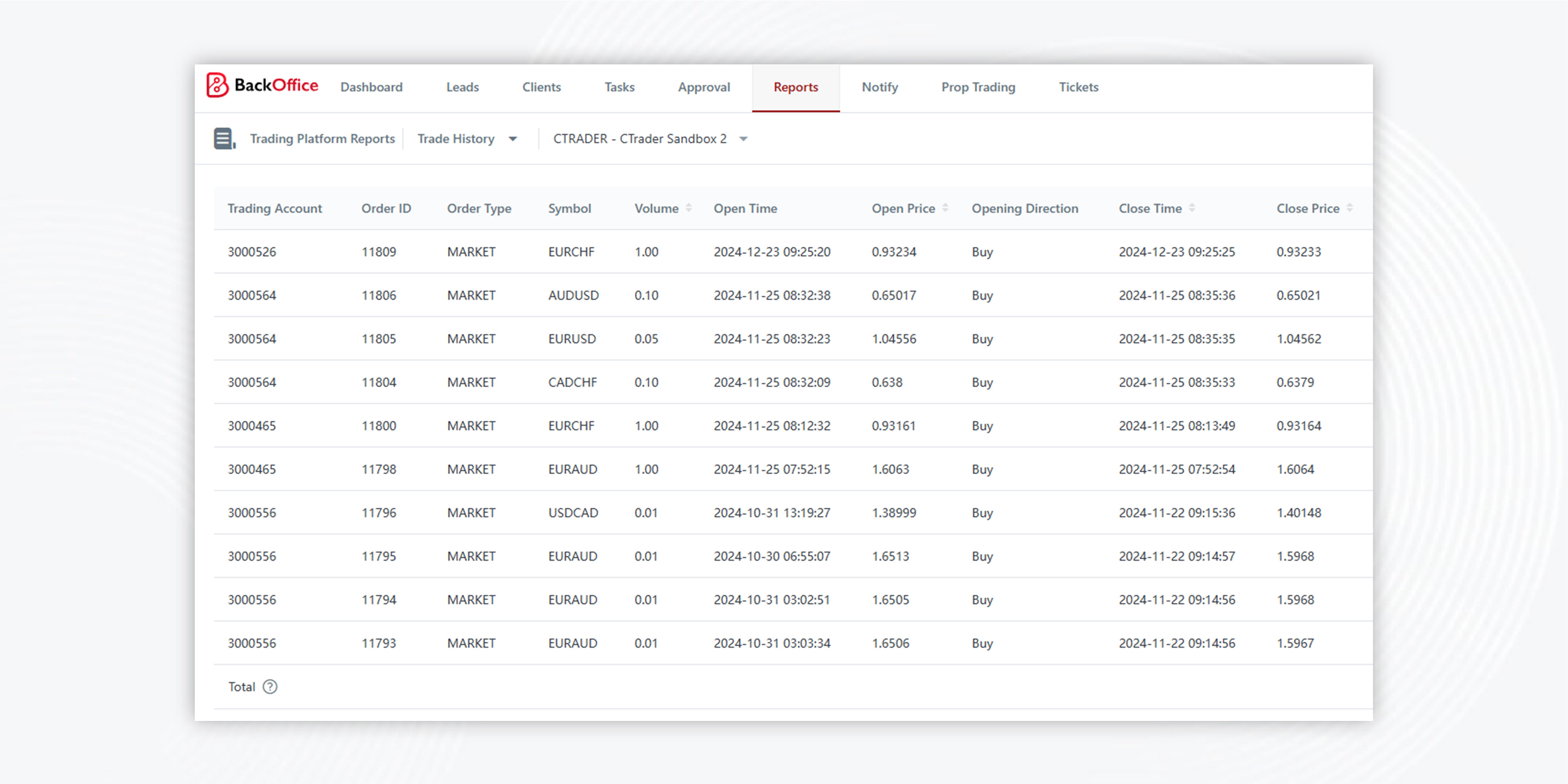Open the Tasks tab
The height and width of the screenshot is (784, 1568).
(620, 87)
